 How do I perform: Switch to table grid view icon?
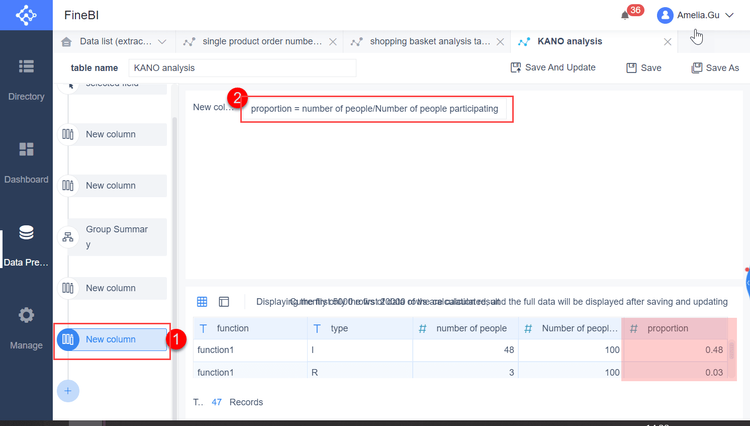point(202,301)
